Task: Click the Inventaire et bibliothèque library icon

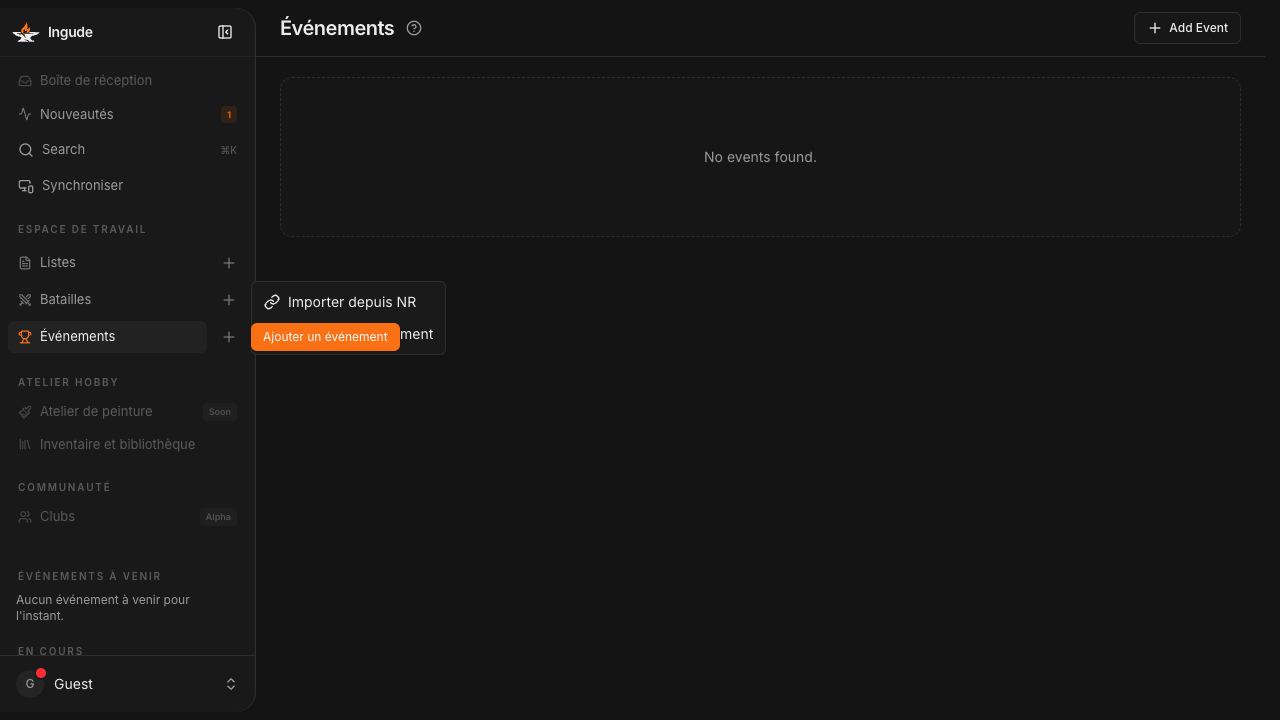Action: point(25,445)
